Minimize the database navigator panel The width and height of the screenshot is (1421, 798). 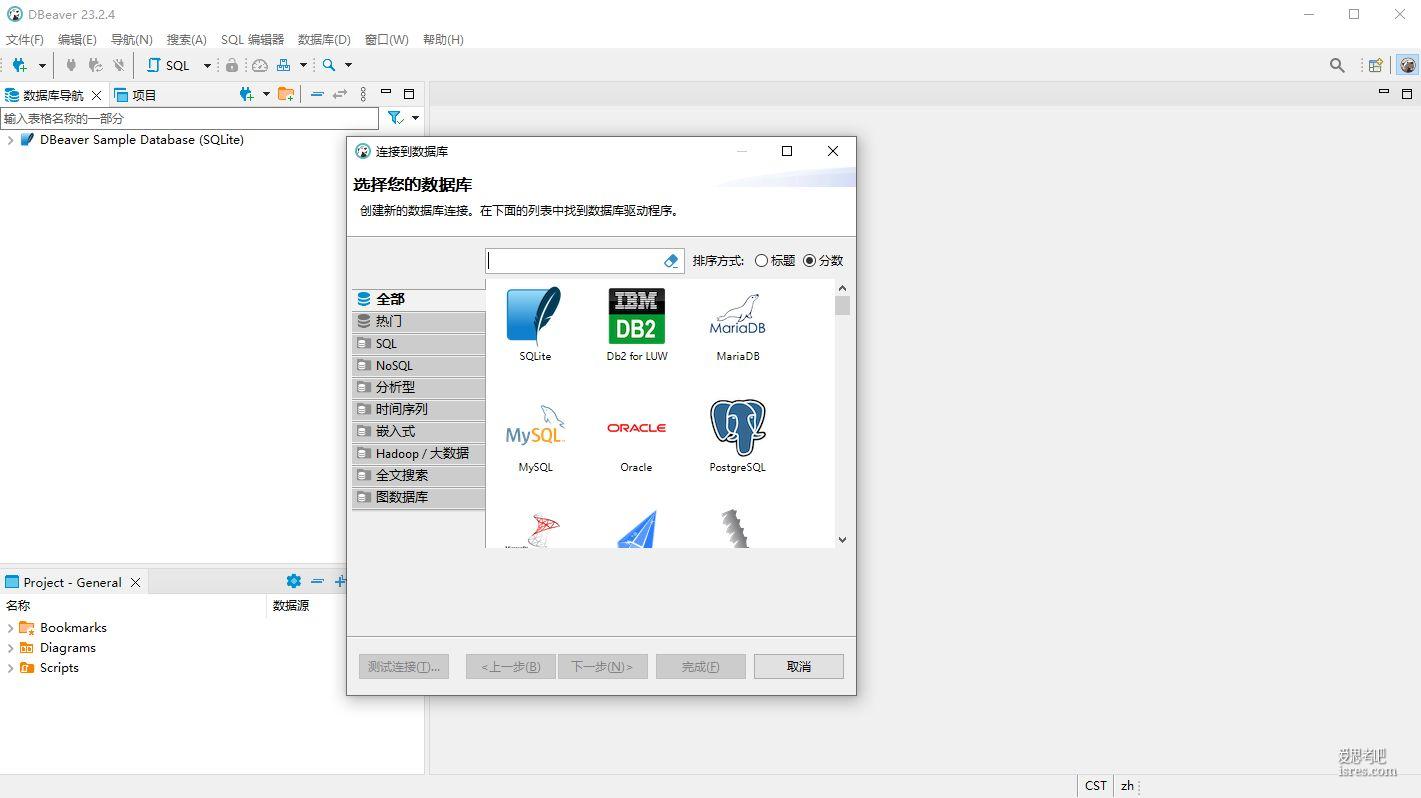[x=386, y=92]
